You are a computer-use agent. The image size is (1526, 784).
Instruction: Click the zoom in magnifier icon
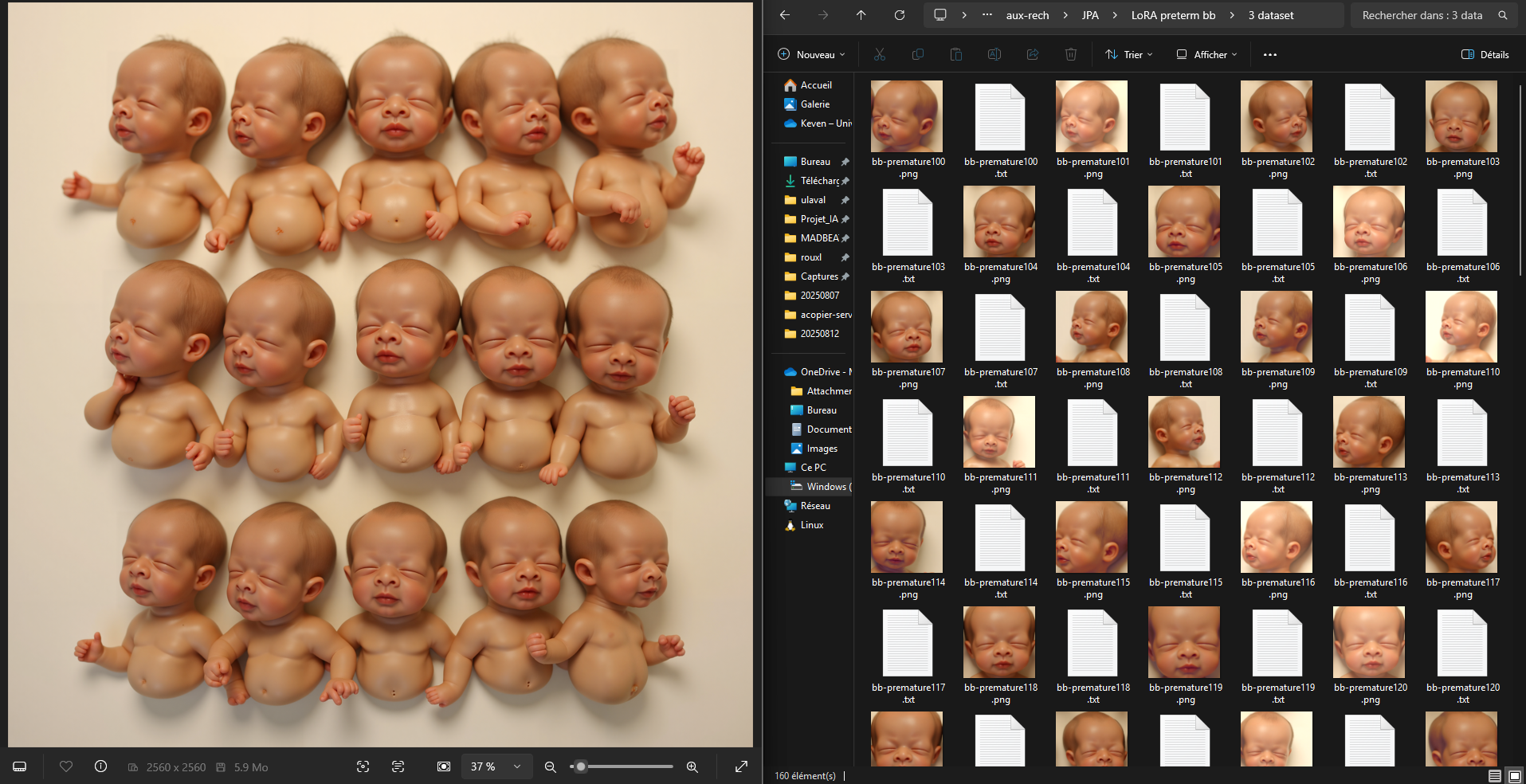click(x=692, y=766)
